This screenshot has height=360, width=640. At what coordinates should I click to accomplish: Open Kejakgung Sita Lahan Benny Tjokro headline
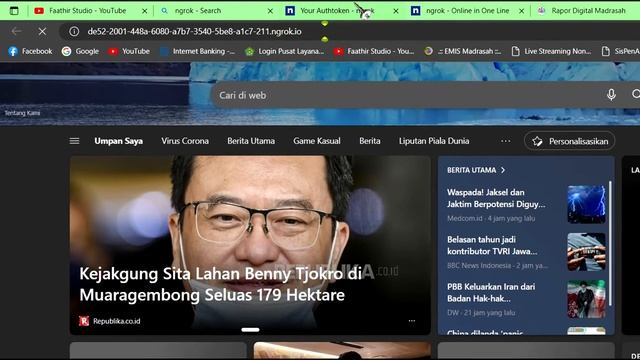point(220,284)
